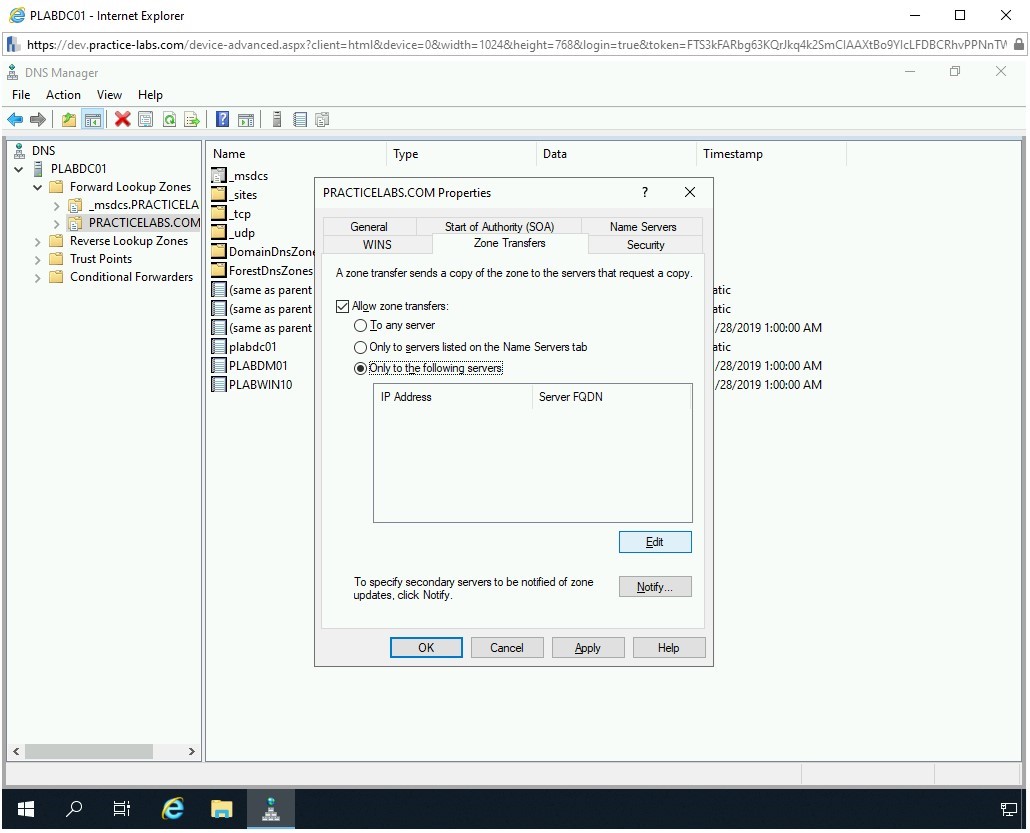Expand the Conditional Forwarders node
The width and height of the screenshot is (1030, 833).
pos(38,277)
